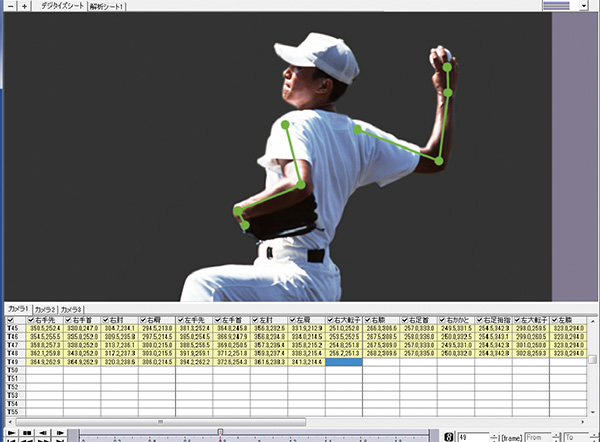
Task: Switch to the カメラ2 tab
Action: tap(46, 310)
